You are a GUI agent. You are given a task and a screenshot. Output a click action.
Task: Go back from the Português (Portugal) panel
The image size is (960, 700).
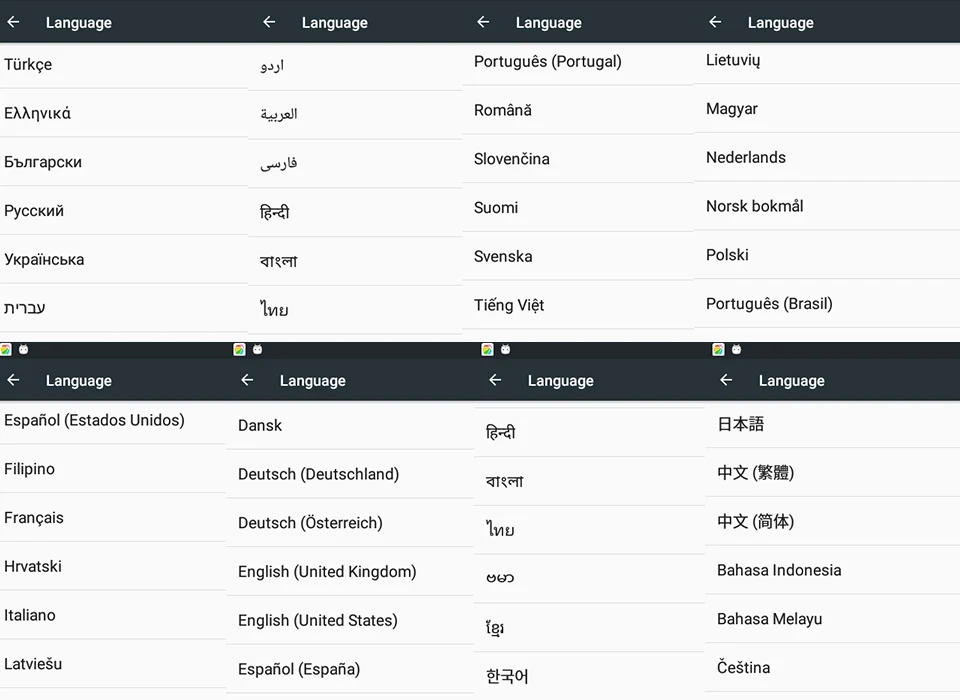[x=483, y=22]
